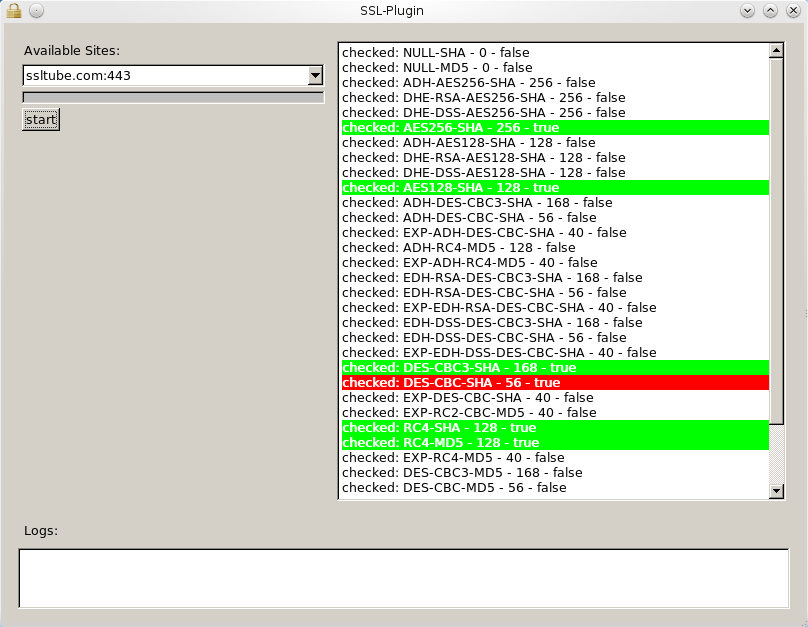Minimize the SSL-Plugin window
Screen dimensions: 808x627
tap(748, 10)
